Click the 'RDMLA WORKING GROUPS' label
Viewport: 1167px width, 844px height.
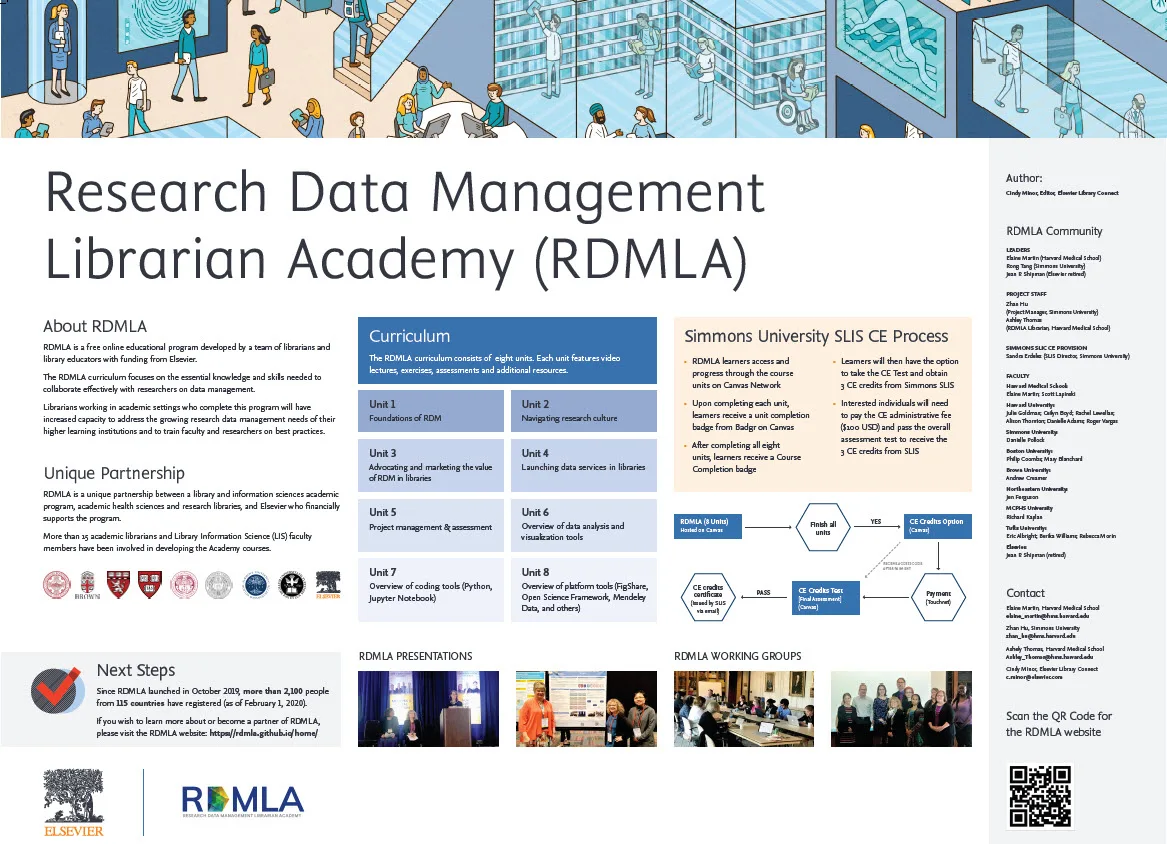click(738, 656)
